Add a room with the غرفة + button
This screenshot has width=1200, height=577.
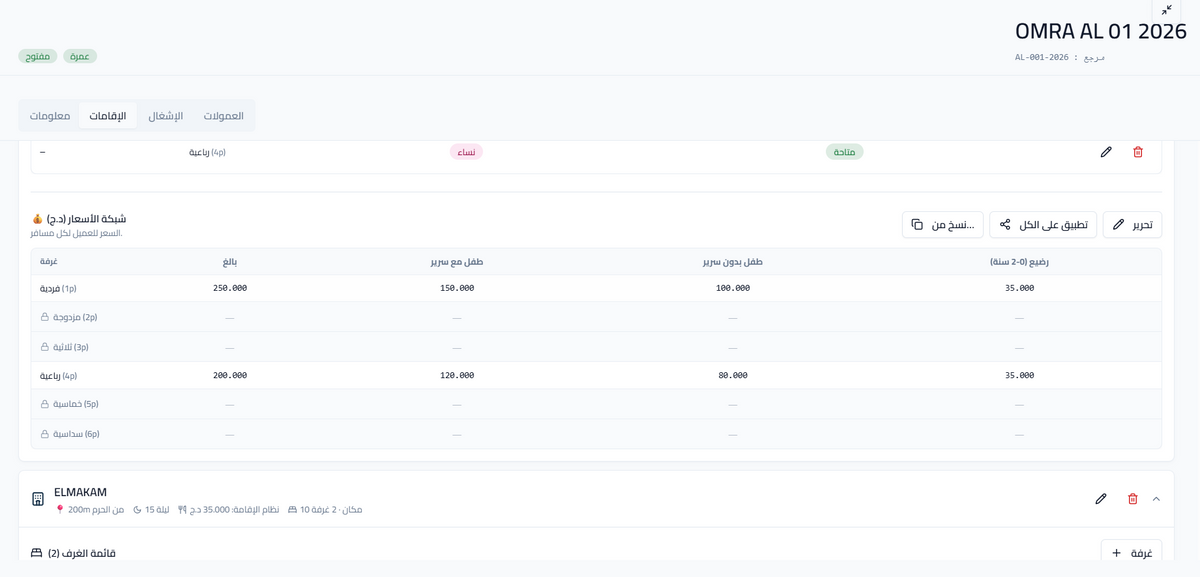pos(1131,553)
